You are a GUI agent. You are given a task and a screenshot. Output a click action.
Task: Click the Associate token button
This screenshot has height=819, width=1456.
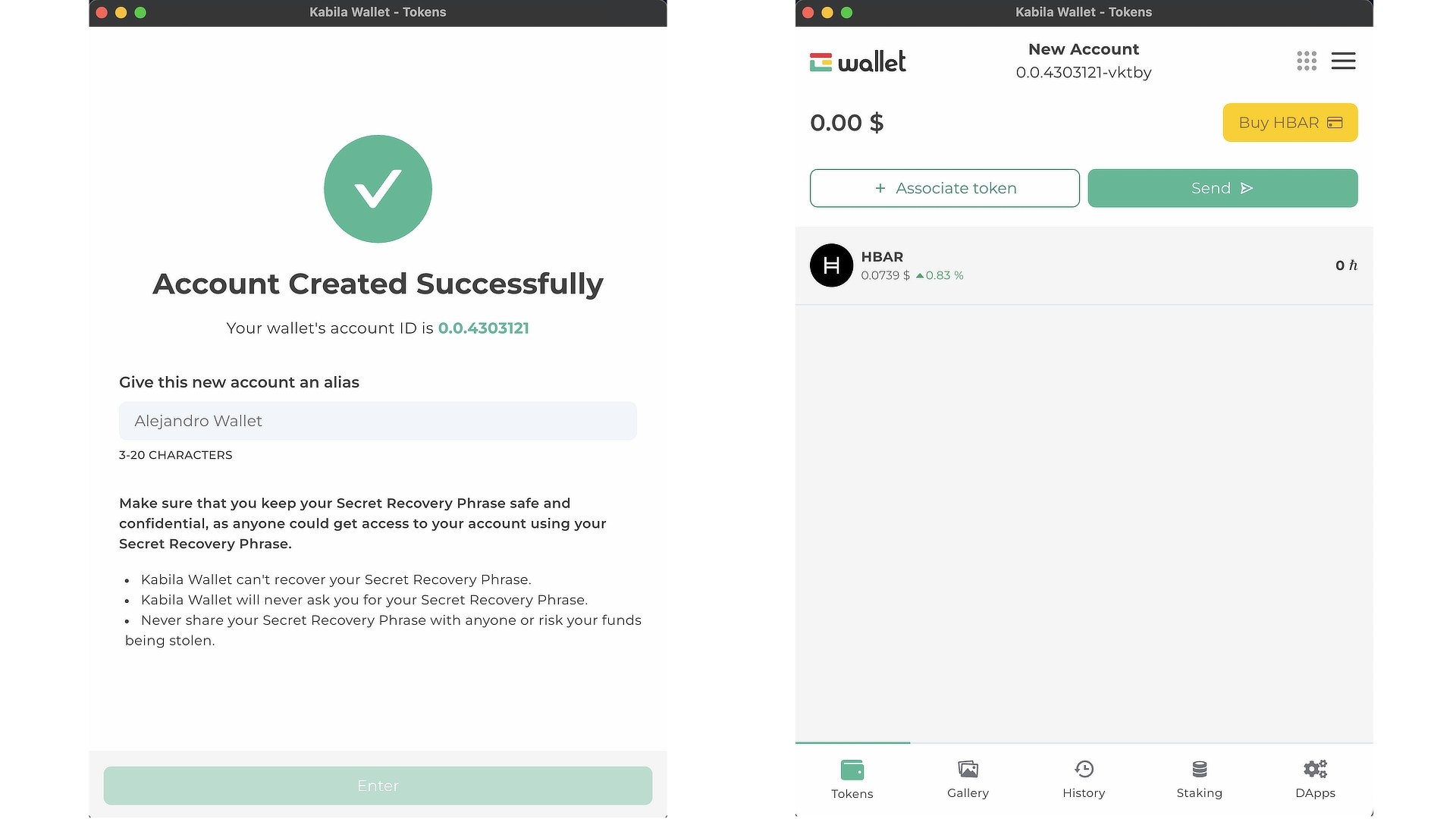tap(944, 188)
